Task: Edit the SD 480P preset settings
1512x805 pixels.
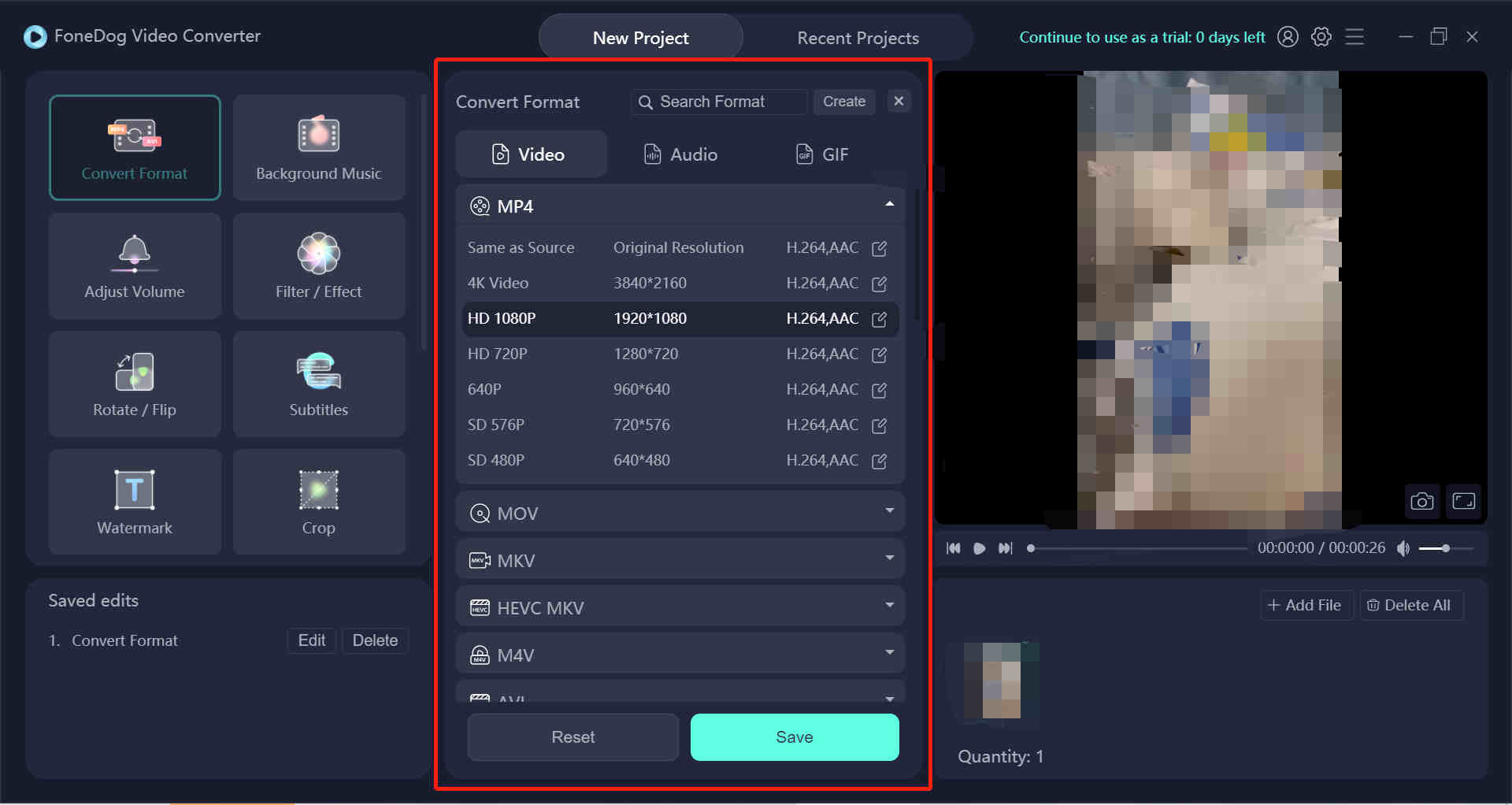Action: coord(880,461)
